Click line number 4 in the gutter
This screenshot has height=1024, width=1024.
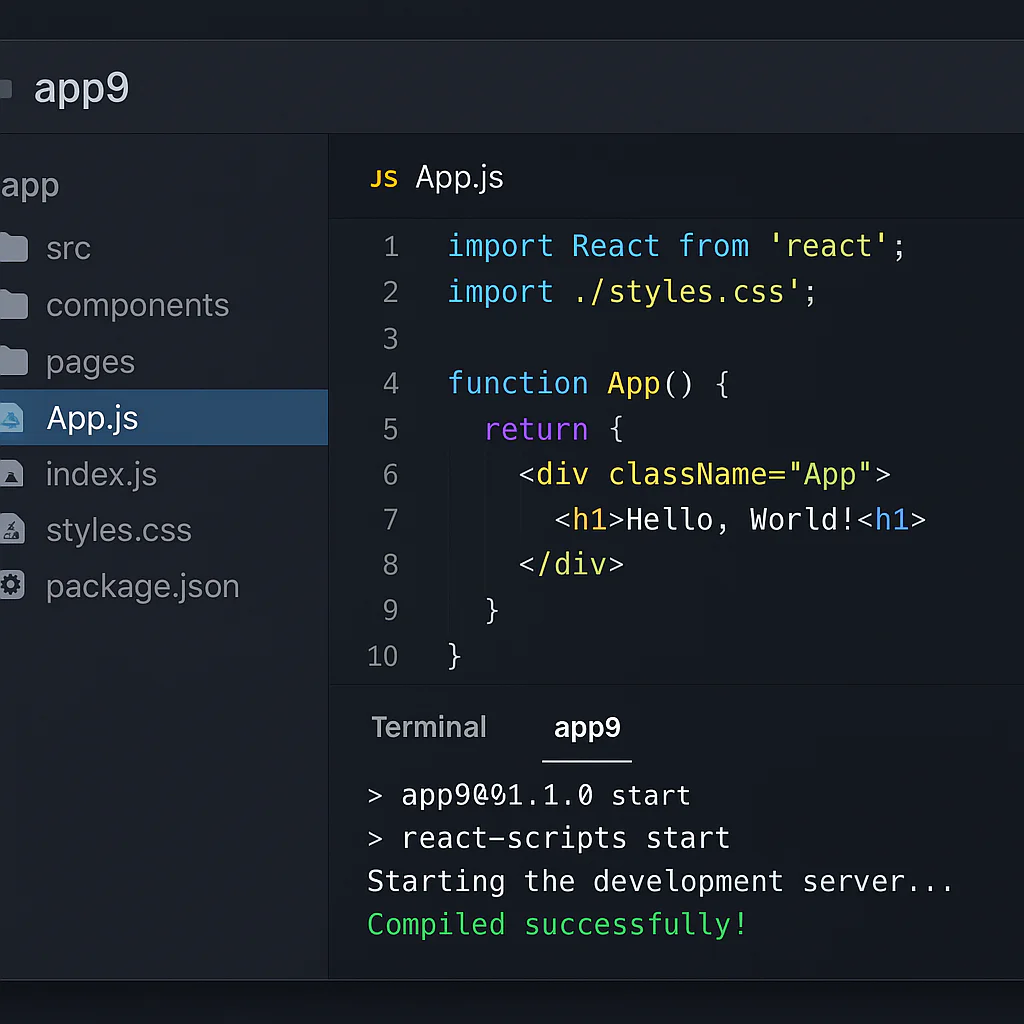point(391,383)
